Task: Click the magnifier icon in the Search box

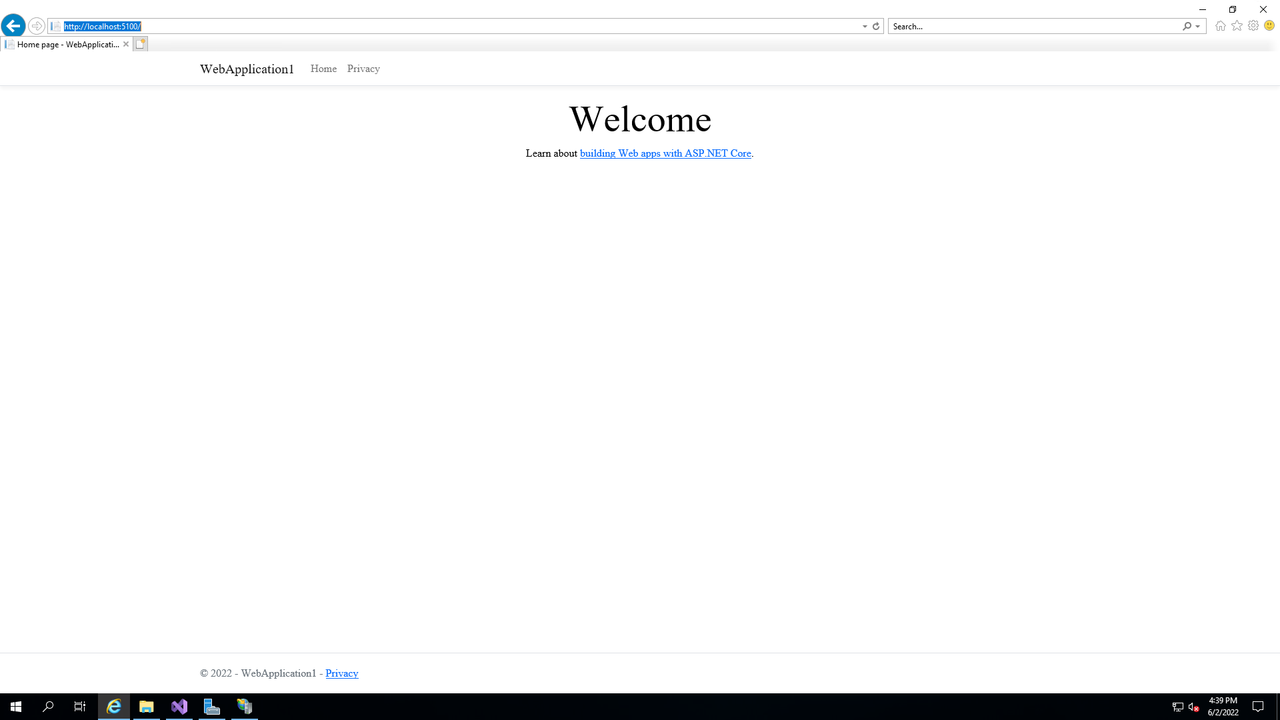Action: [1187, 26]
